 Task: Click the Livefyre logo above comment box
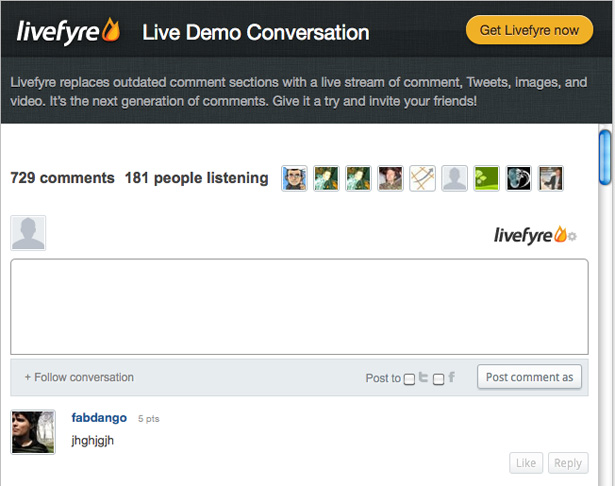530,235
